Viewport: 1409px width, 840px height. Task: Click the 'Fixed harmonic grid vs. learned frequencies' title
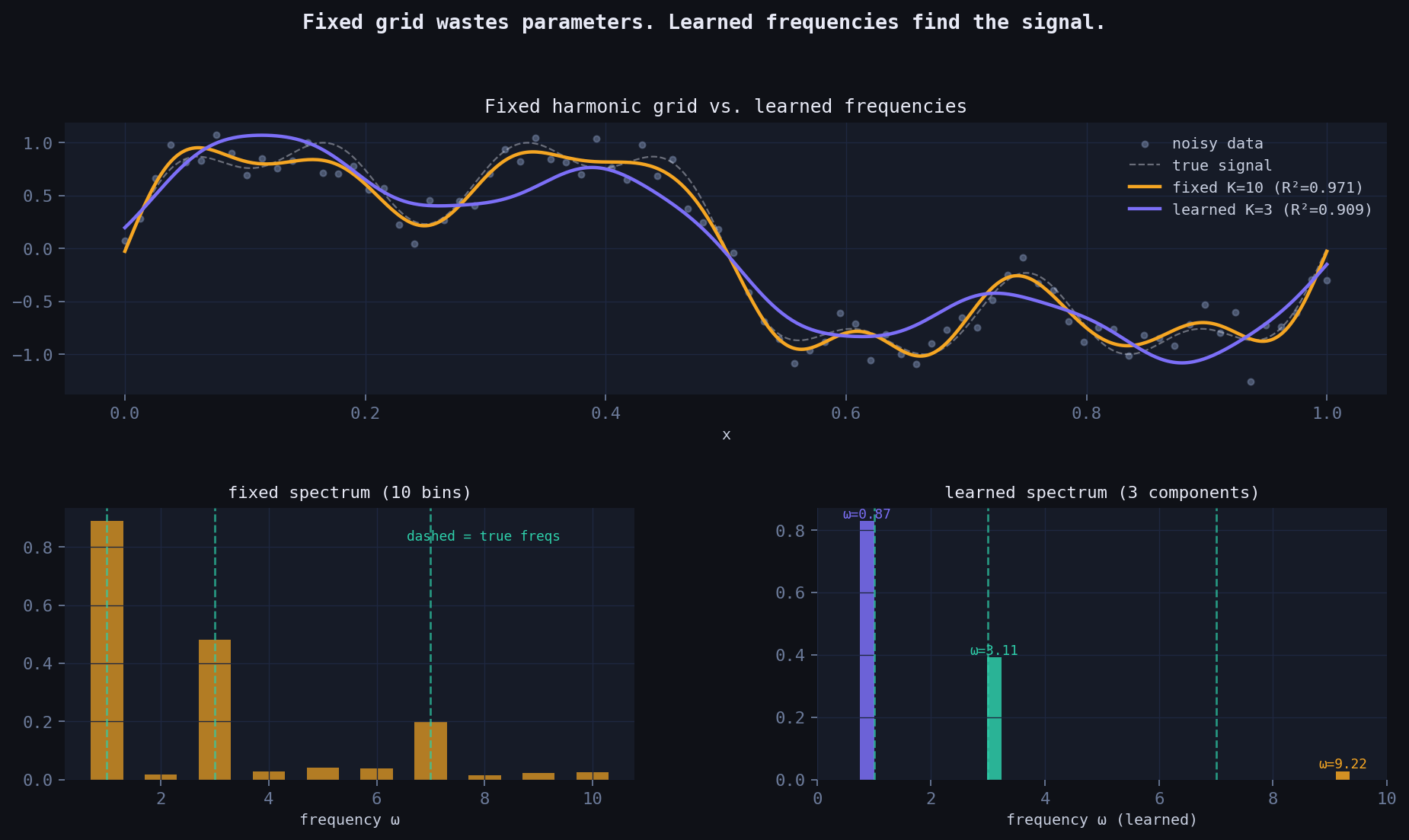(x=725, y=106)
